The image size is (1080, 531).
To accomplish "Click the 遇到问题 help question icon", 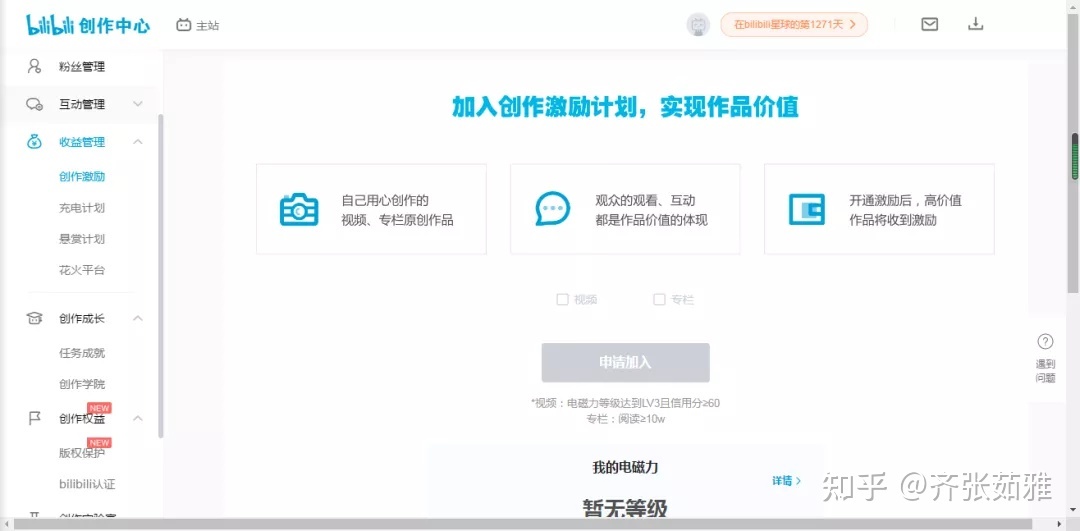I will pyautogui.click(x=1045, y=342).
